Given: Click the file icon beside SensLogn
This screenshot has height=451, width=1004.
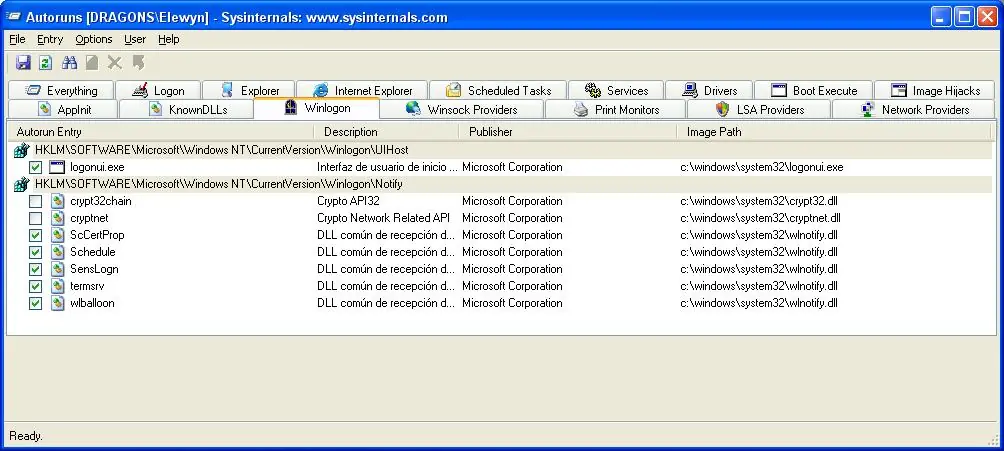Looking at the screenshot, I should pyautogui.click(x=58, y=269).
